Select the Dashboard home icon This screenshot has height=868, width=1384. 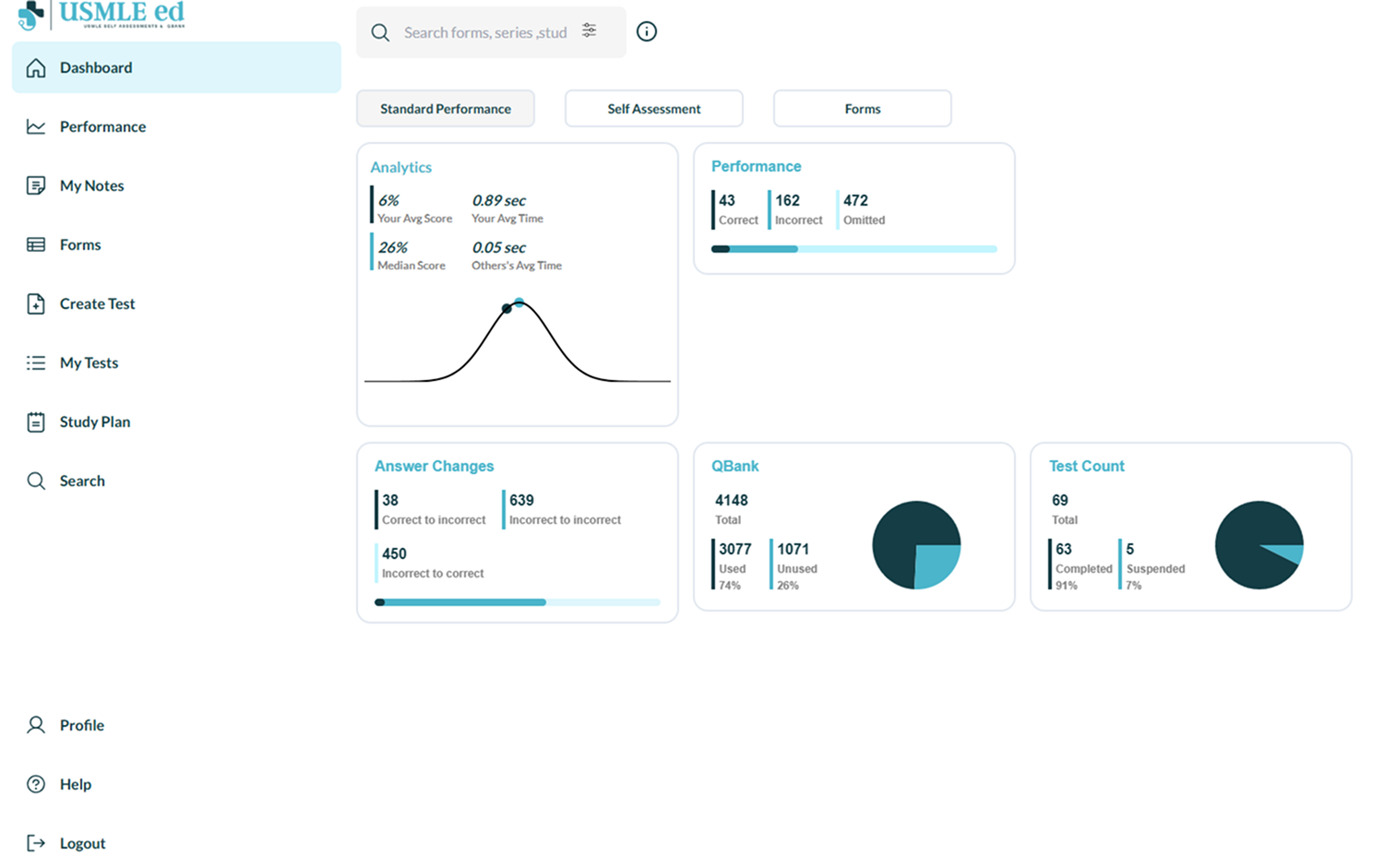click(35, 67)
